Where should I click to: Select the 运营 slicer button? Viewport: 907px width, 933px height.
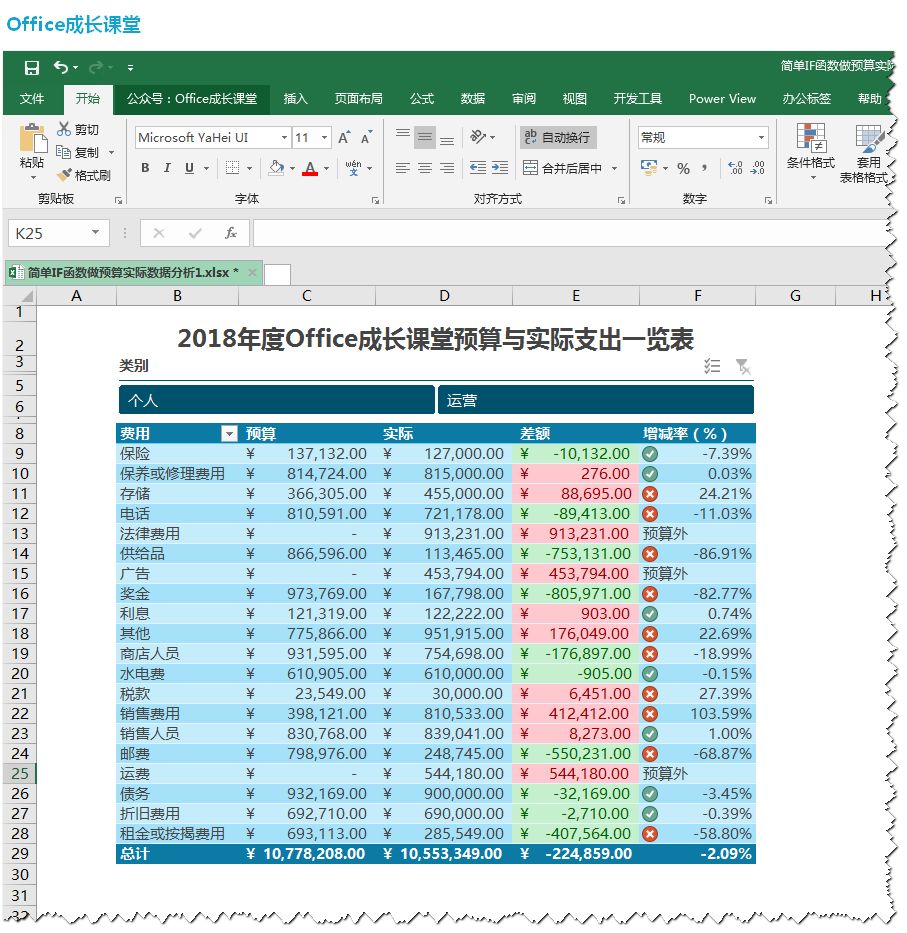(596, 400)
